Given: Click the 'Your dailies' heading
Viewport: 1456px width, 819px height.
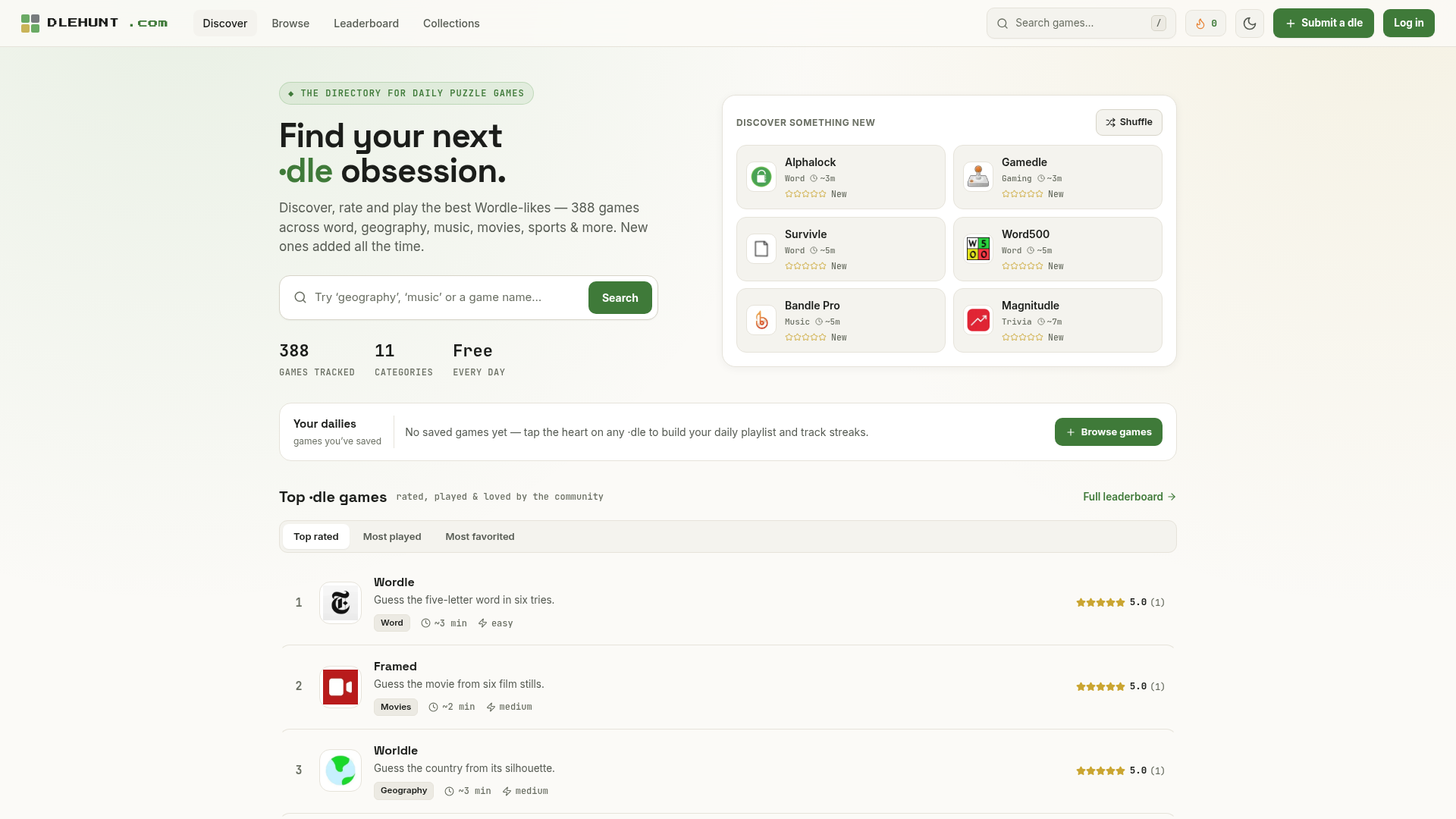Looking at the screenshot, I should pos(325,424).
